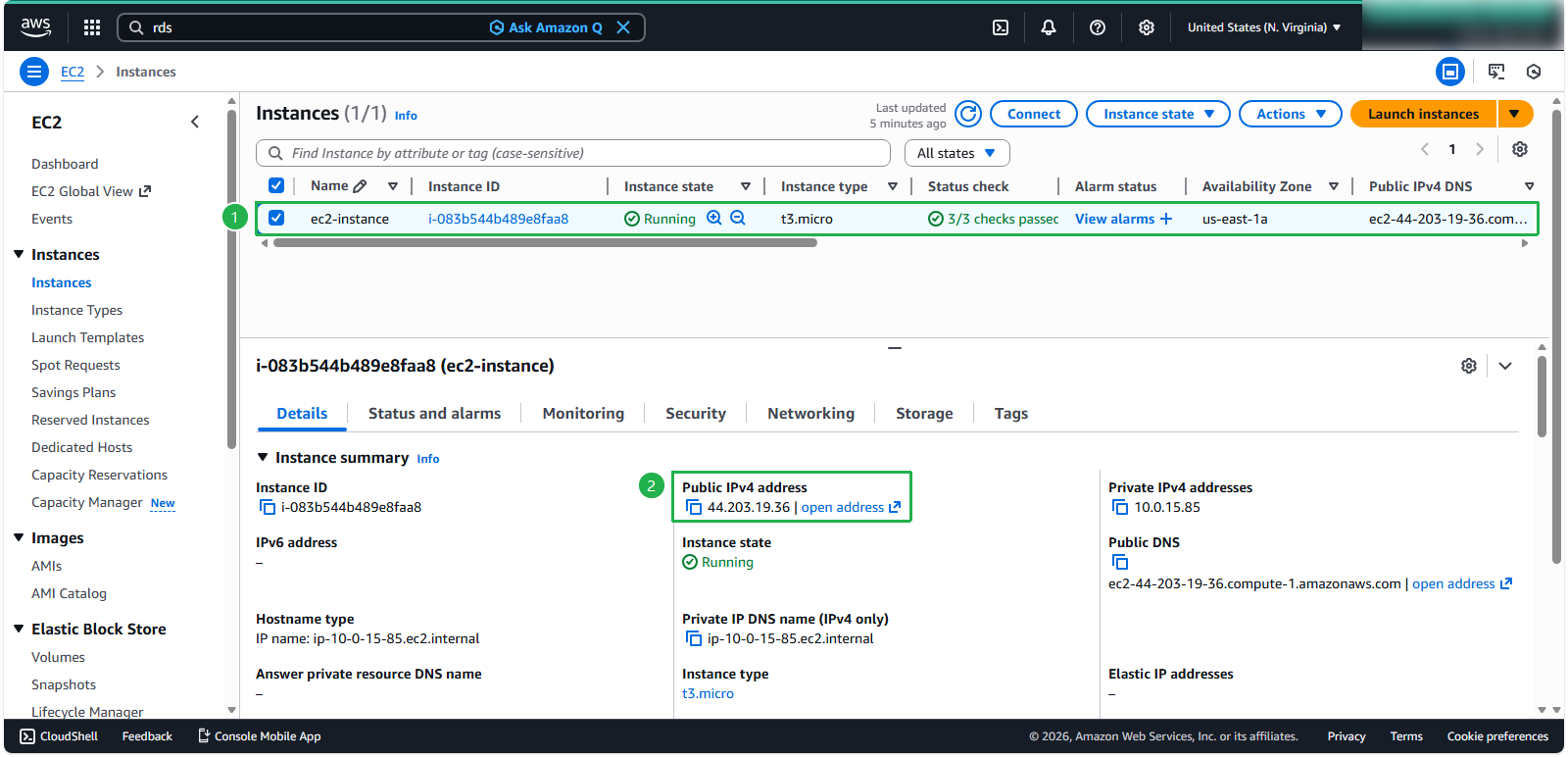Image resolution: width=1568 pixels, height=757 pixels.
Task: Sort by Instance type column arrow
Action: [893, 186]
